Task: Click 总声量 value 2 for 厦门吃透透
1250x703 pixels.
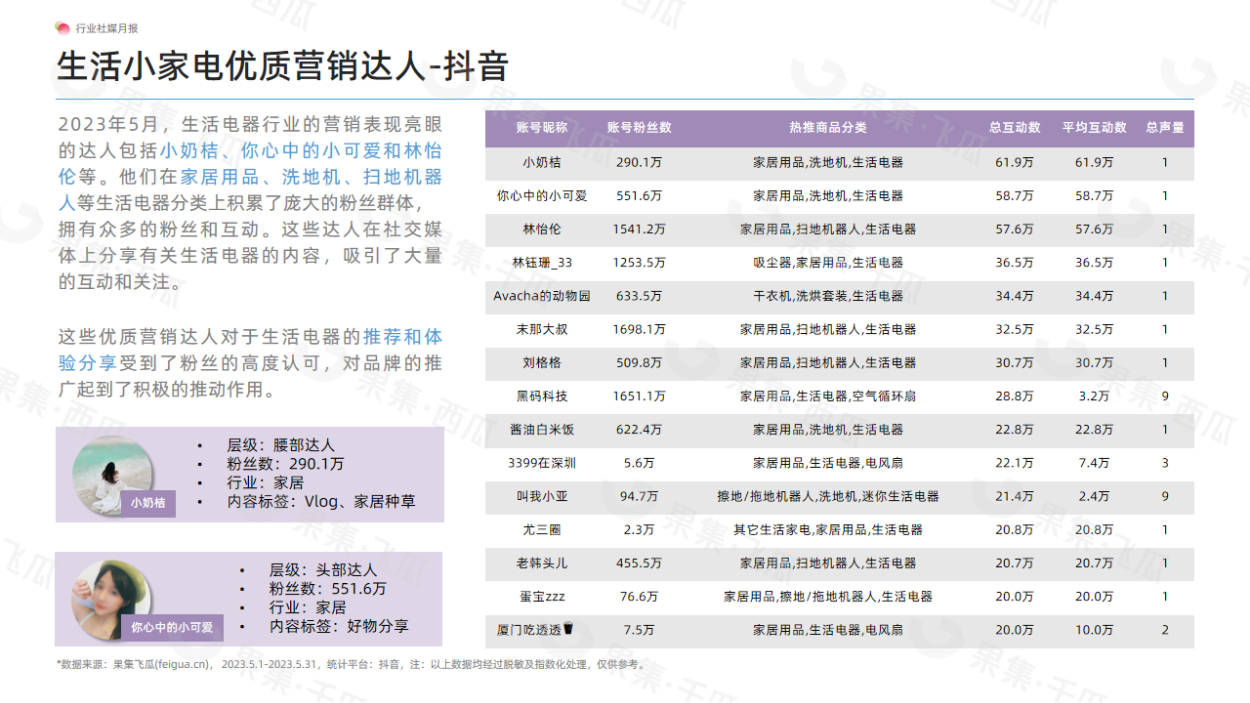Action: pos(1165,630)
